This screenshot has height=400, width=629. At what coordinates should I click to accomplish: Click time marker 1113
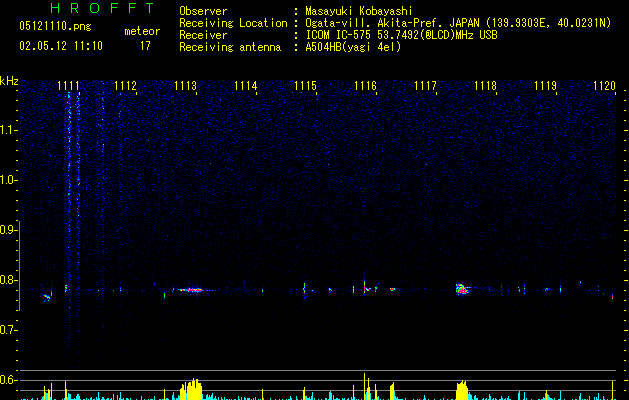click(186, 86)
